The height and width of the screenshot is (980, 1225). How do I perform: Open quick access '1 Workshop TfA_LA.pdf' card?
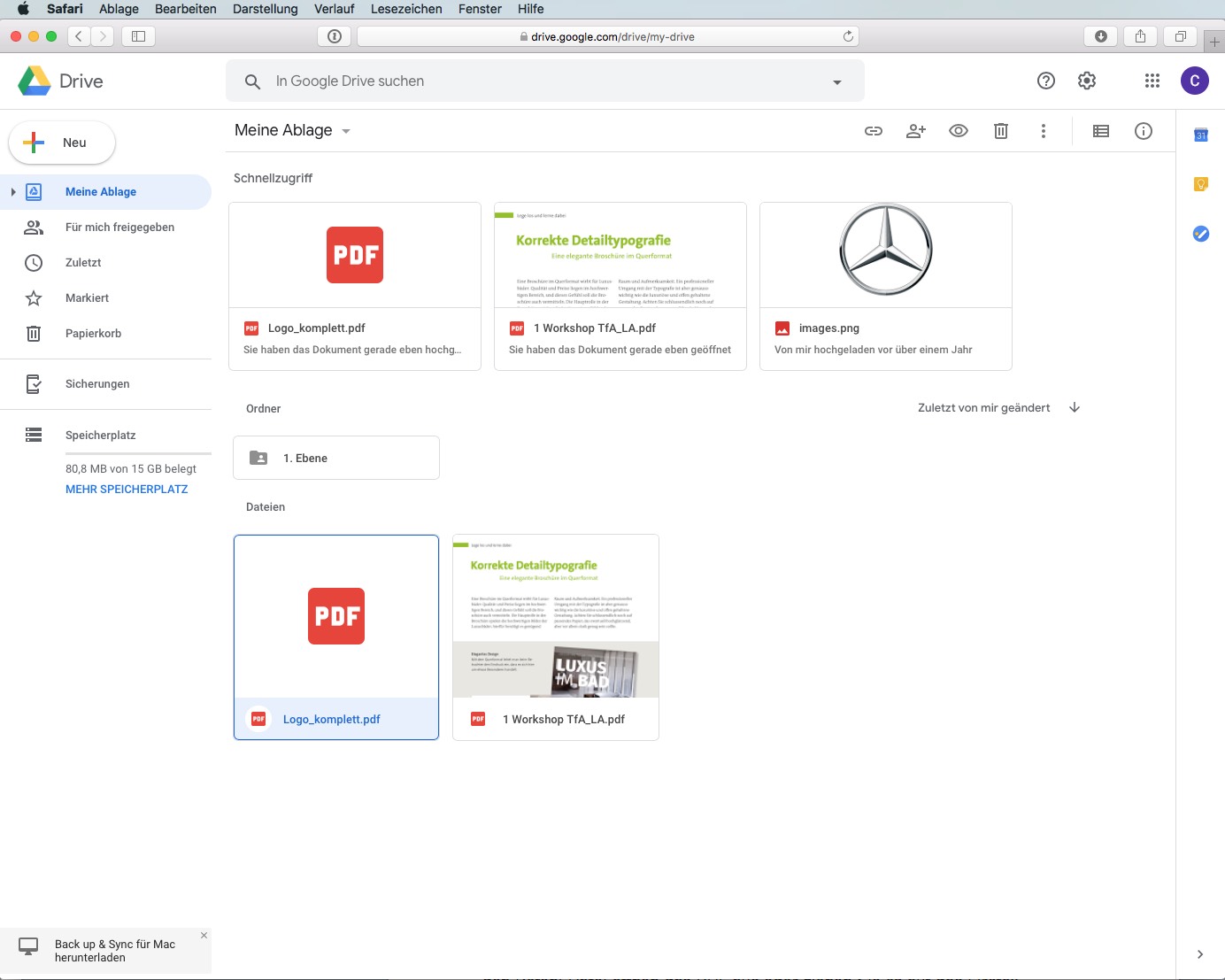tap(620, 286)
